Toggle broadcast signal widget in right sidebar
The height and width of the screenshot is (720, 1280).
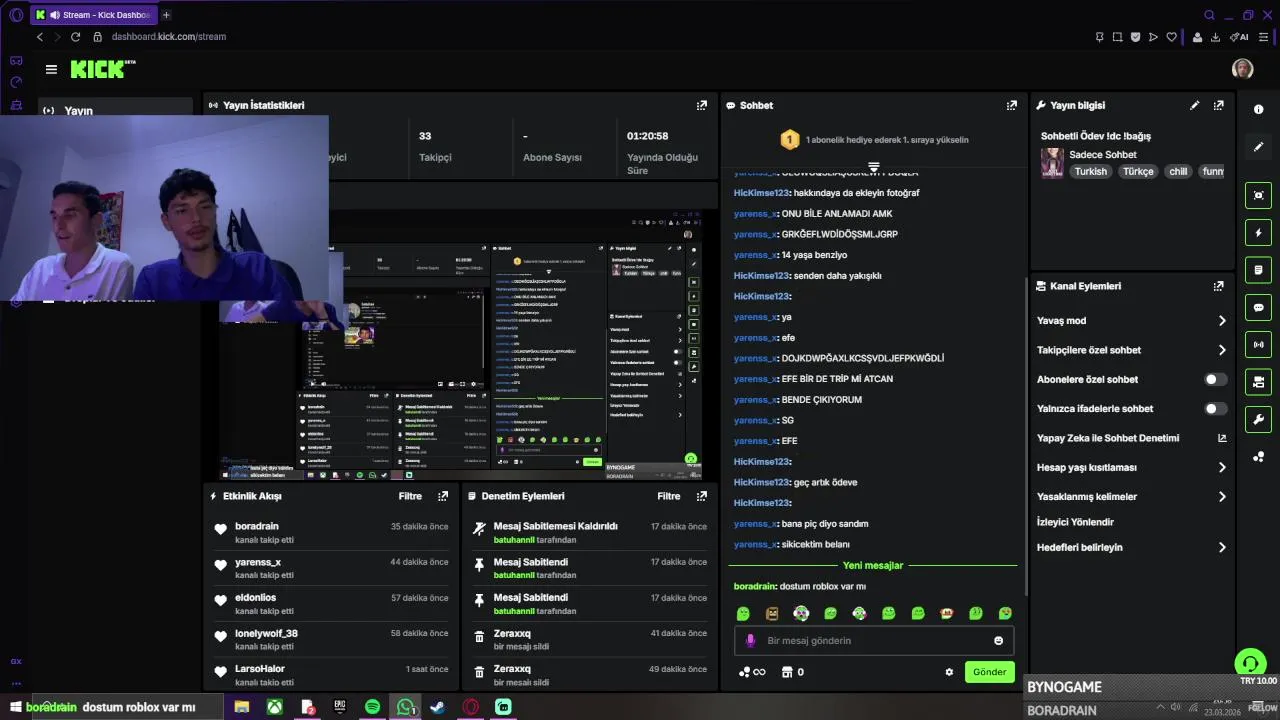pos(1258,345)
